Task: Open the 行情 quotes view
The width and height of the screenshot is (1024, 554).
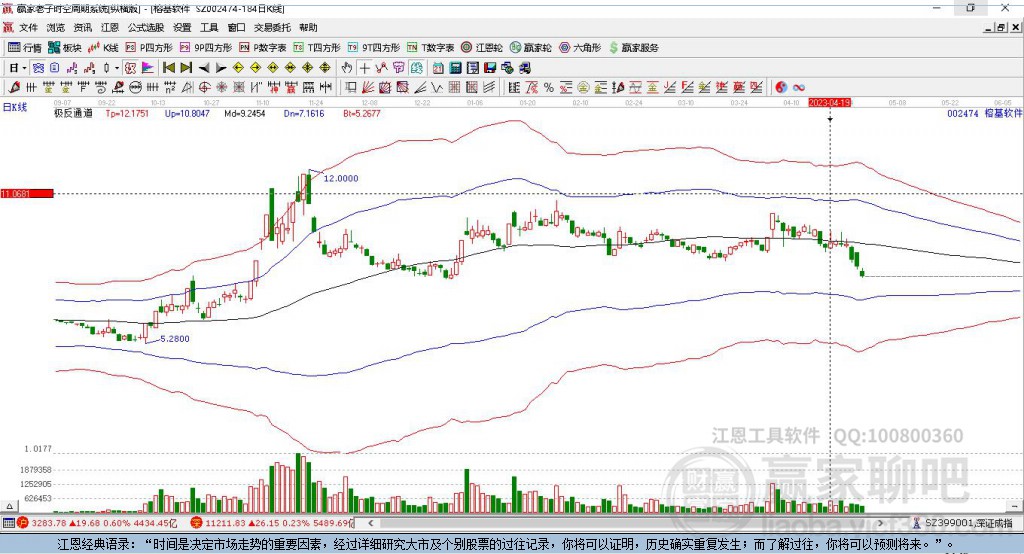Action: pyautogui.click(x=24, y=48)
